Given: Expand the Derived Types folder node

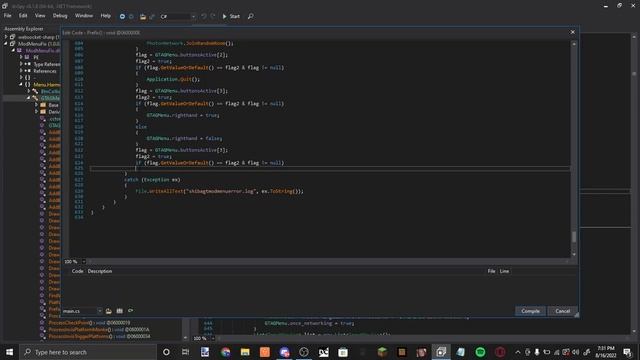Looking at the screenshot, I should point(36,111).
